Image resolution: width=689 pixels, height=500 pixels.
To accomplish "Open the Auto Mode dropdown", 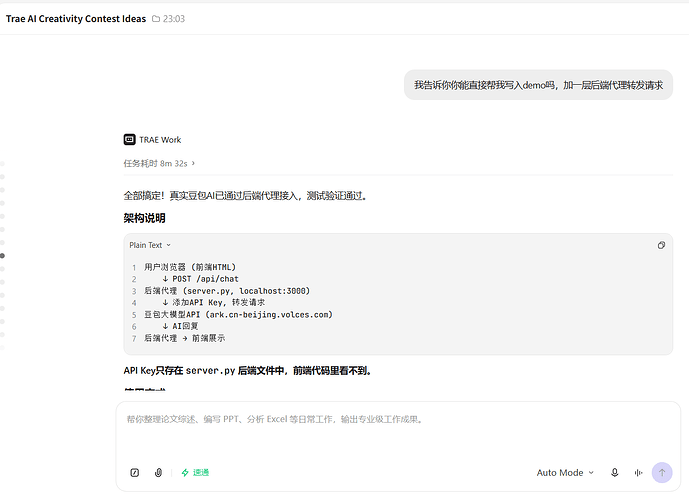I will click(x=565, y=473).
